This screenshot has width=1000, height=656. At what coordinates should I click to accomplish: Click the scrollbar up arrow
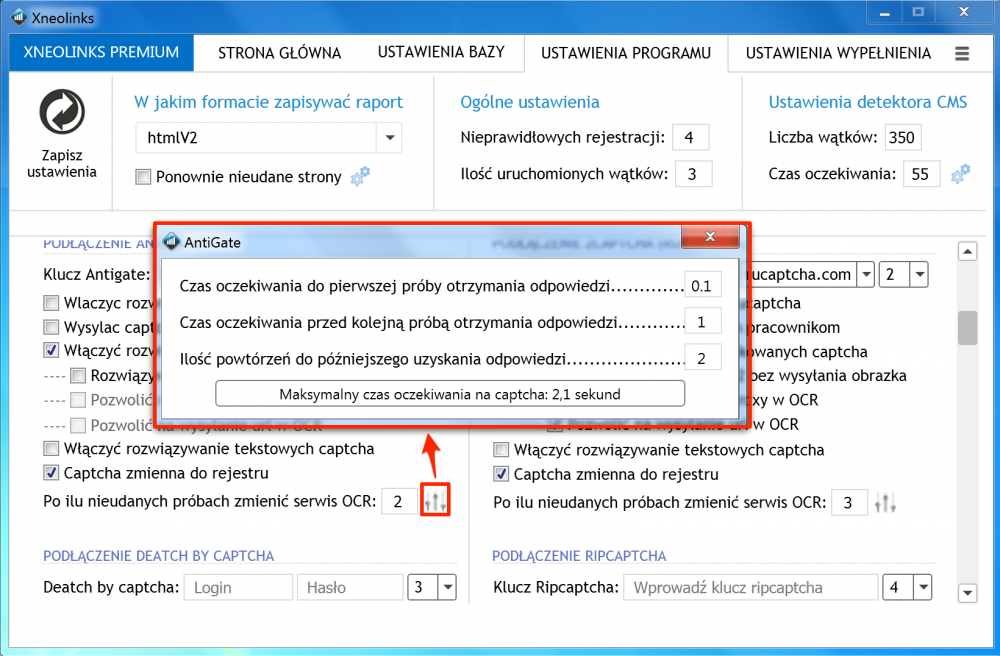[967, 251]
